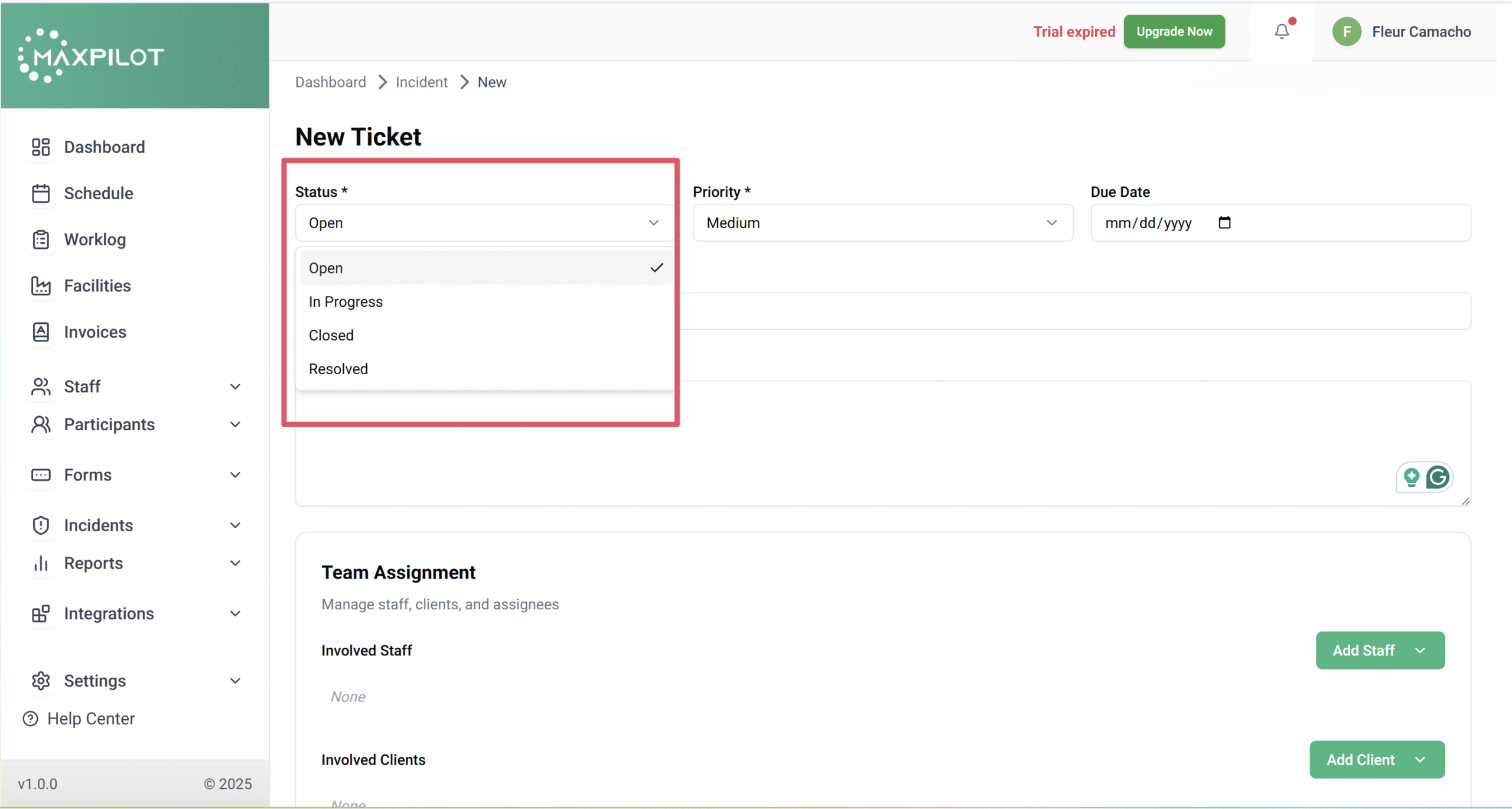Click the Grammarly icon in text area
Viewport: 1512px width, 809px height.
tap(1438, 477)
